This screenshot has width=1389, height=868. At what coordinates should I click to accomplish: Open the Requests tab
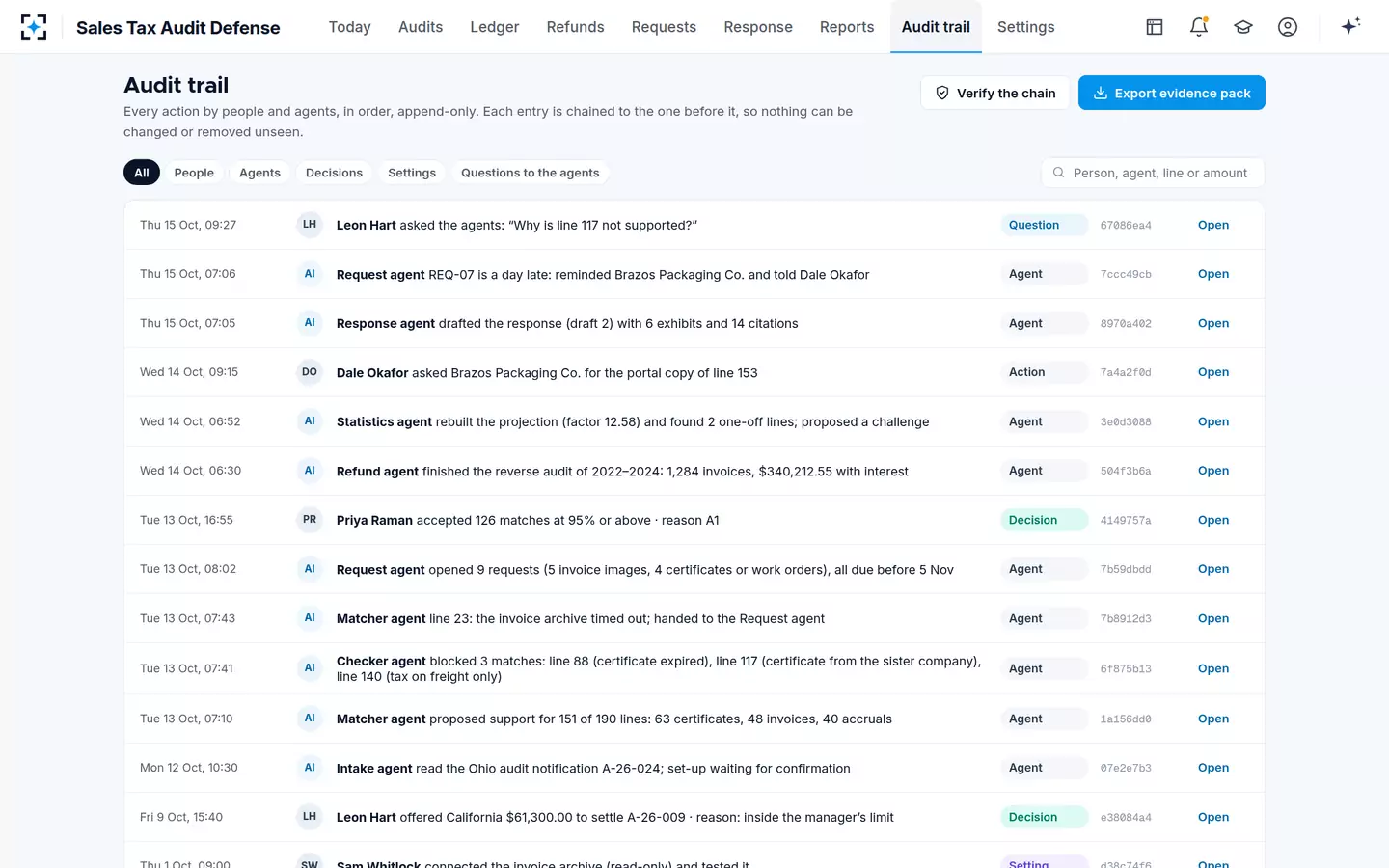coord(664,27)
